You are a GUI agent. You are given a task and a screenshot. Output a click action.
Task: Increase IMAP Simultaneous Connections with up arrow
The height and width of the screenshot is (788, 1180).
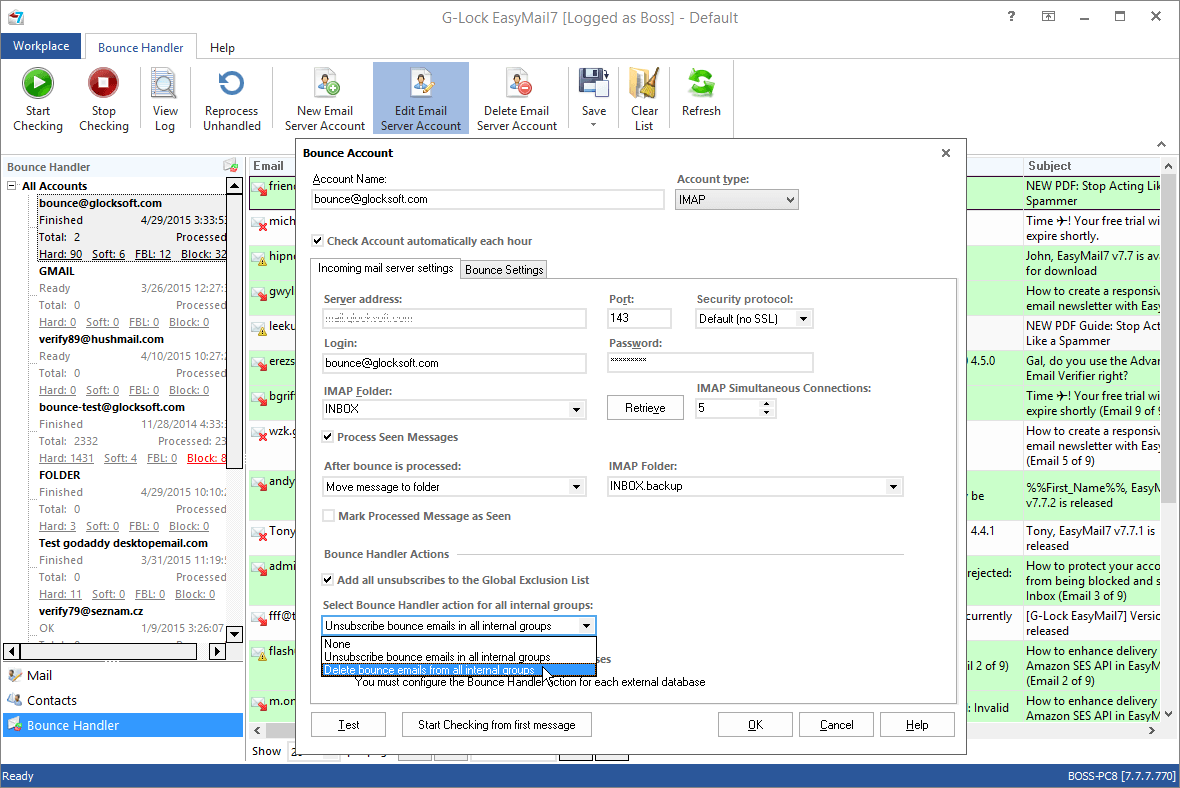[767, 404]
